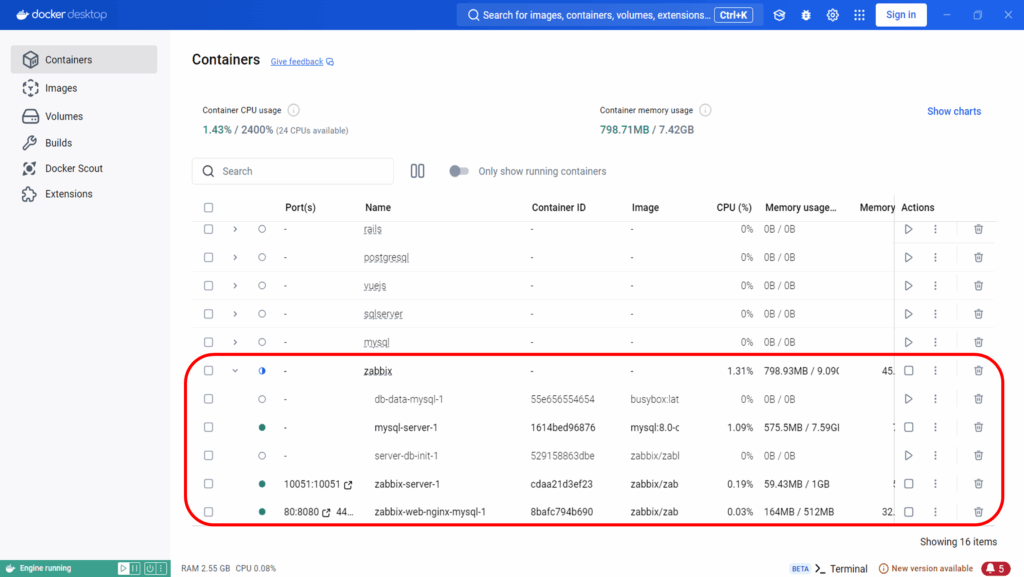
Task: Expand the postgresql stack
Action: tap(235, 257)
